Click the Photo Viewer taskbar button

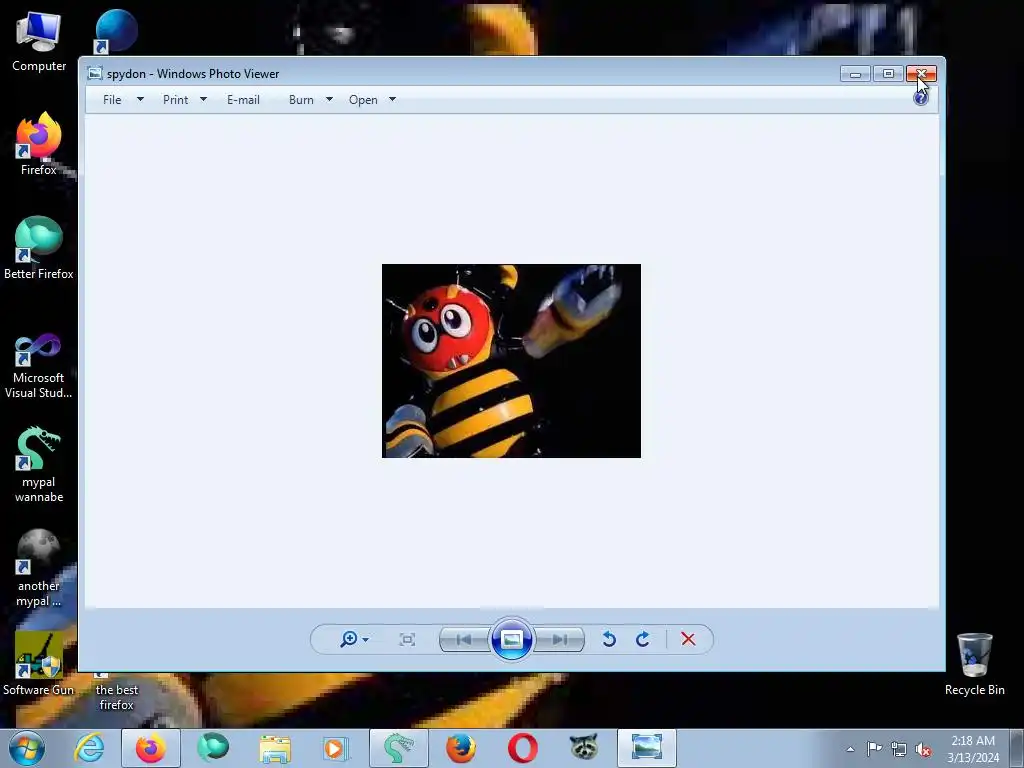647,748
